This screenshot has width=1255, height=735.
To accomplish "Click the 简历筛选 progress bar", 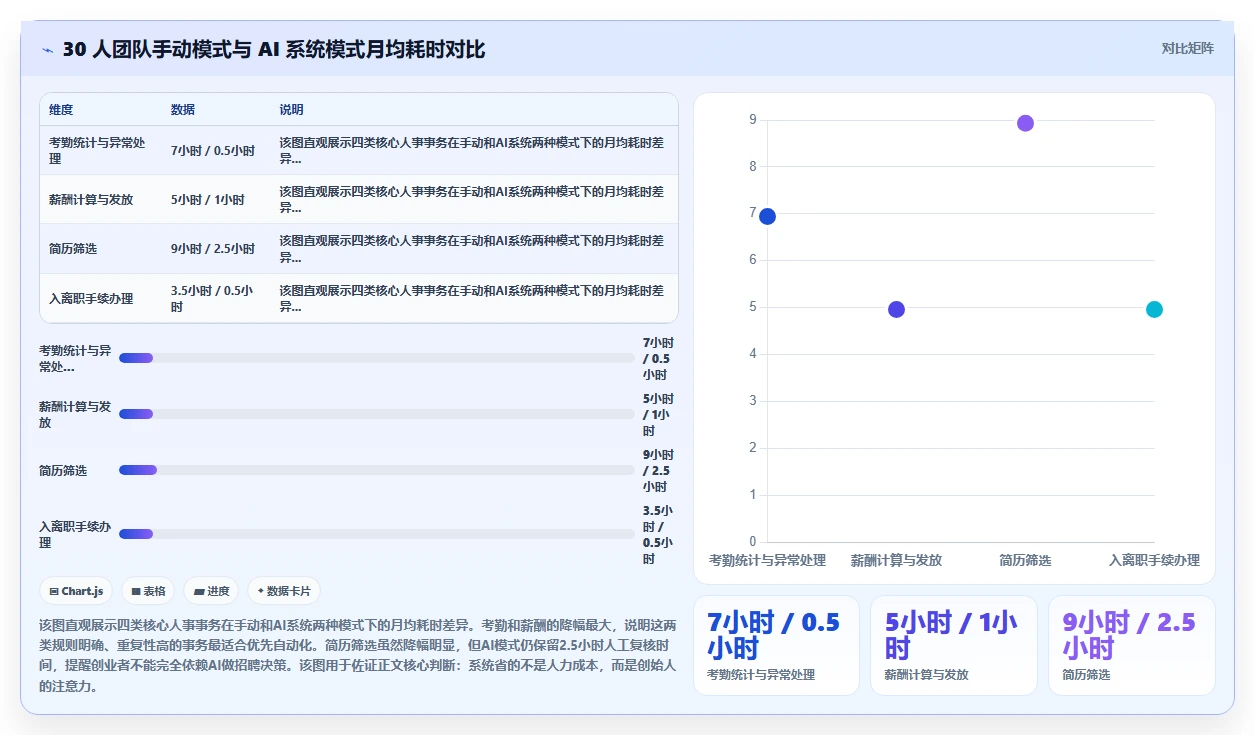I will tap(377, 470).
